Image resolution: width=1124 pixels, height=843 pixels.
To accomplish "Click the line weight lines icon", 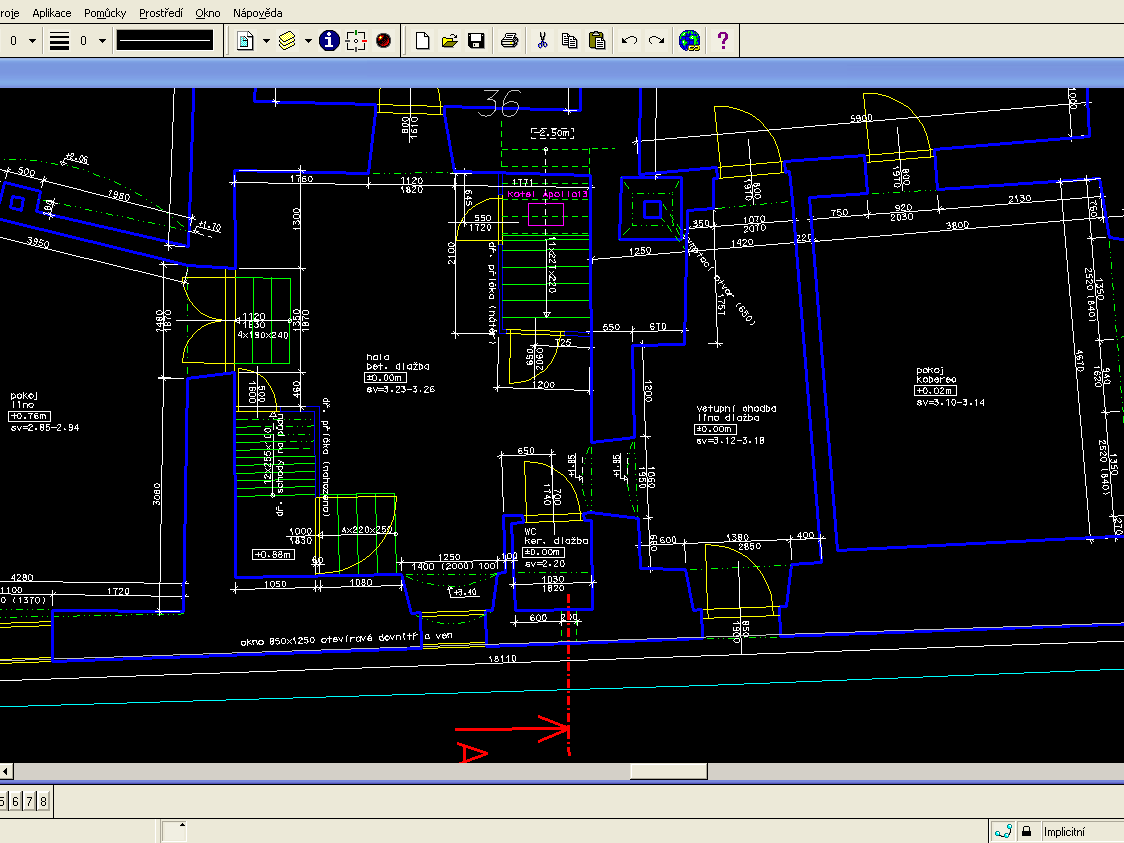I will tap(59, 41).
